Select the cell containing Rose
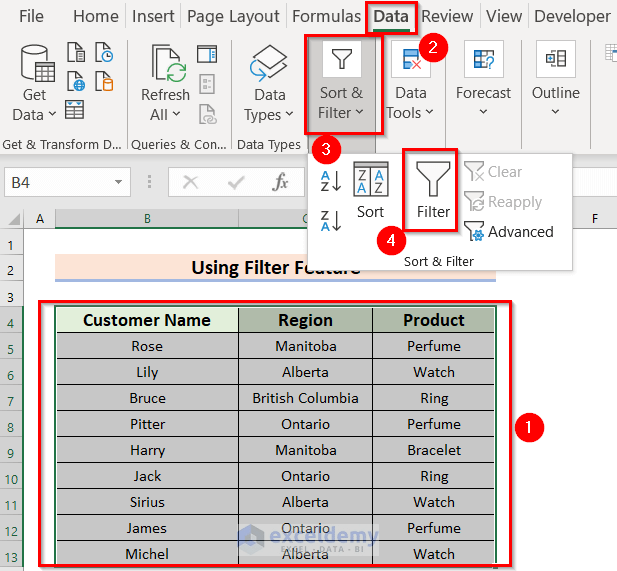 (147, 346)
